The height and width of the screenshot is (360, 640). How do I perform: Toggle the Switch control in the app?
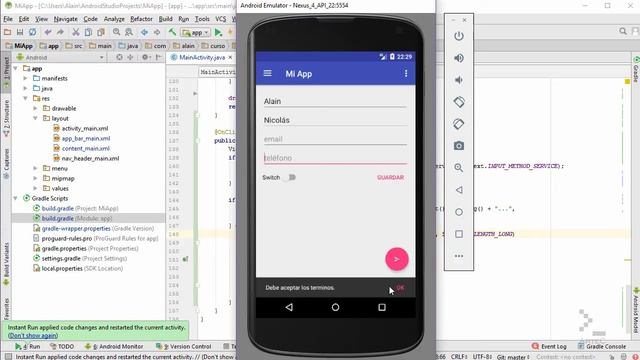coord(290,178)
